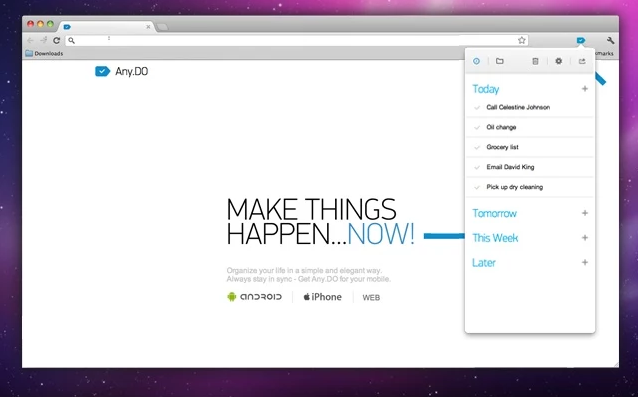The height and width of the screenshot is (397, 638).
Task: Expand the This Week plus button
Action: pyautogui.click(x=585, y=238)
